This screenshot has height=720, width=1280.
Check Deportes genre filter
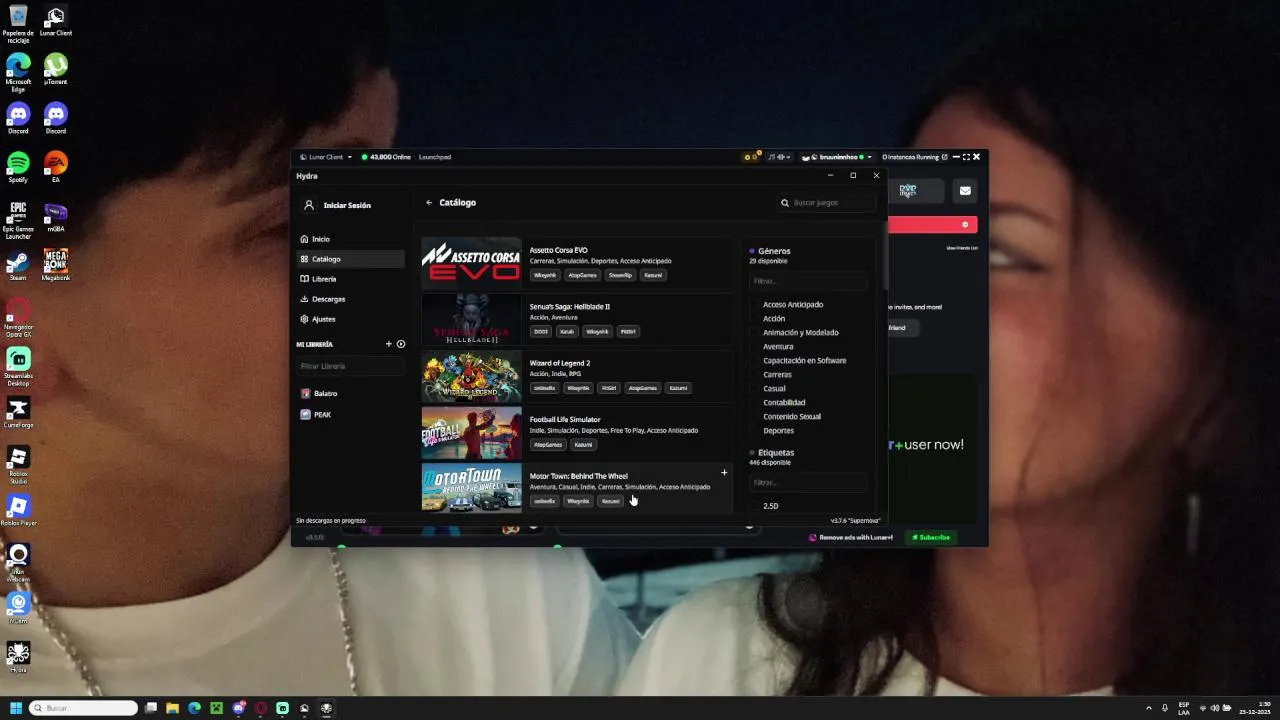(x=772, y=430)
